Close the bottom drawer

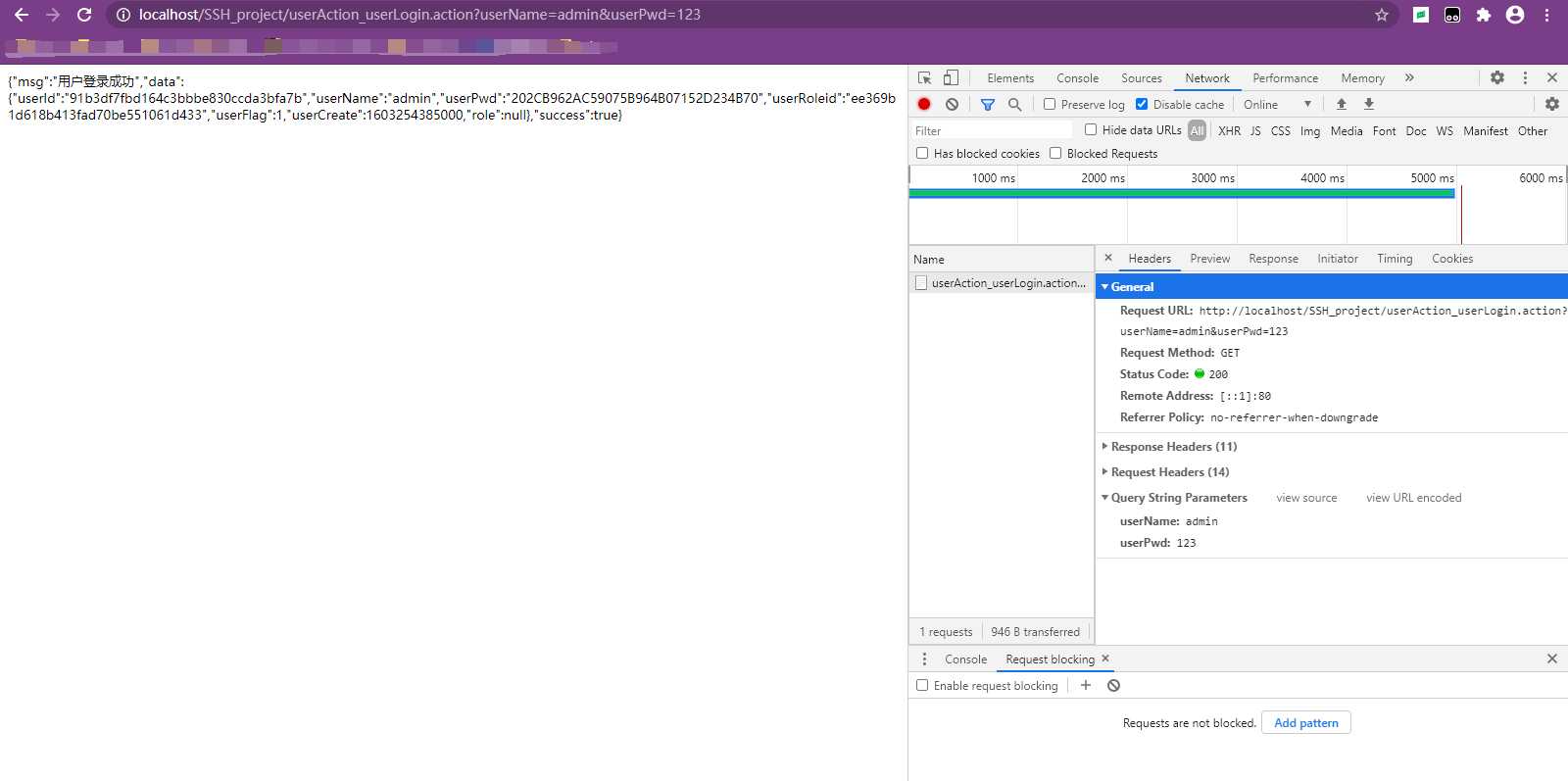(x=1552, y=659)
